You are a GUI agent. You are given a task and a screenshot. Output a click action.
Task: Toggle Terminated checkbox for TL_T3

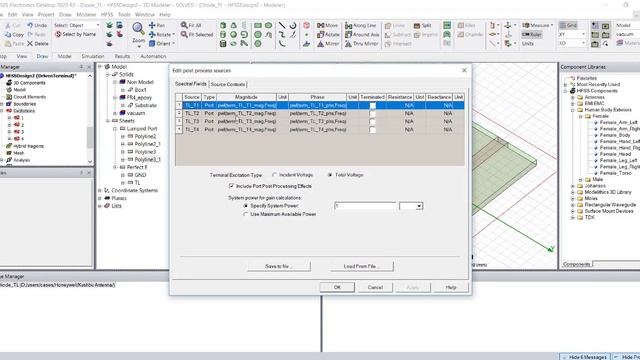372,122
